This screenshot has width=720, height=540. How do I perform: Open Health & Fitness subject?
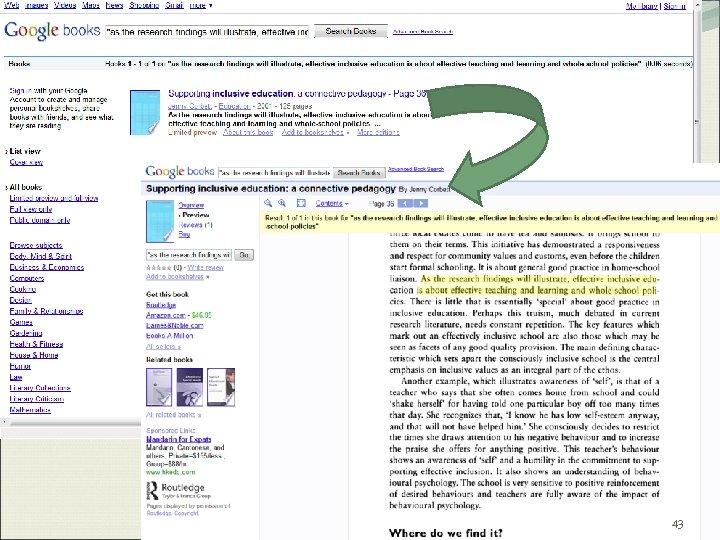coord(36,344)
